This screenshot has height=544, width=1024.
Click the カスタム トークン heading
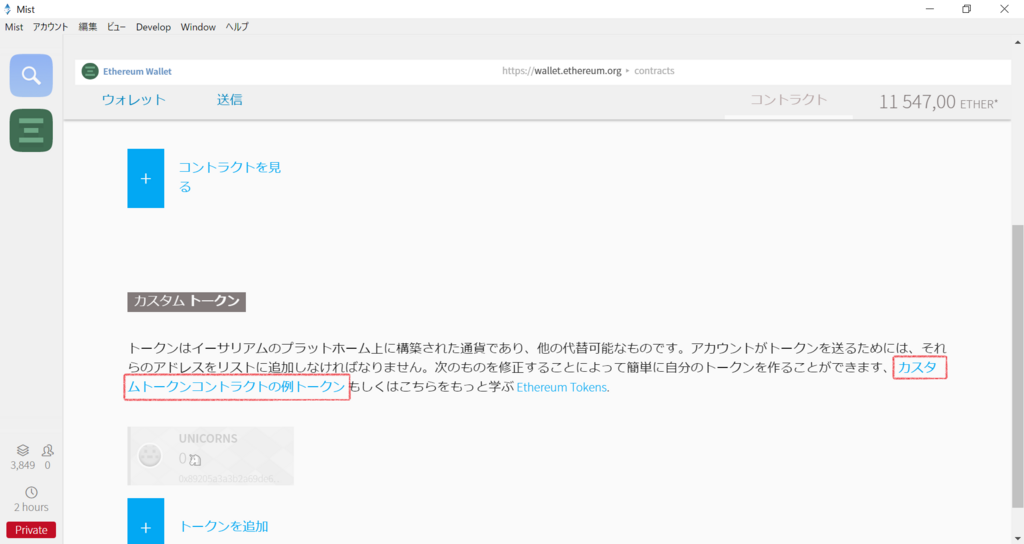coord(186,302)
